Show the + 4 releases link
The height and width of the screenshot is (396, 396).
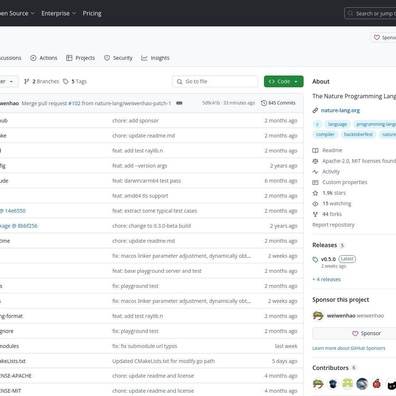[326, 279]
